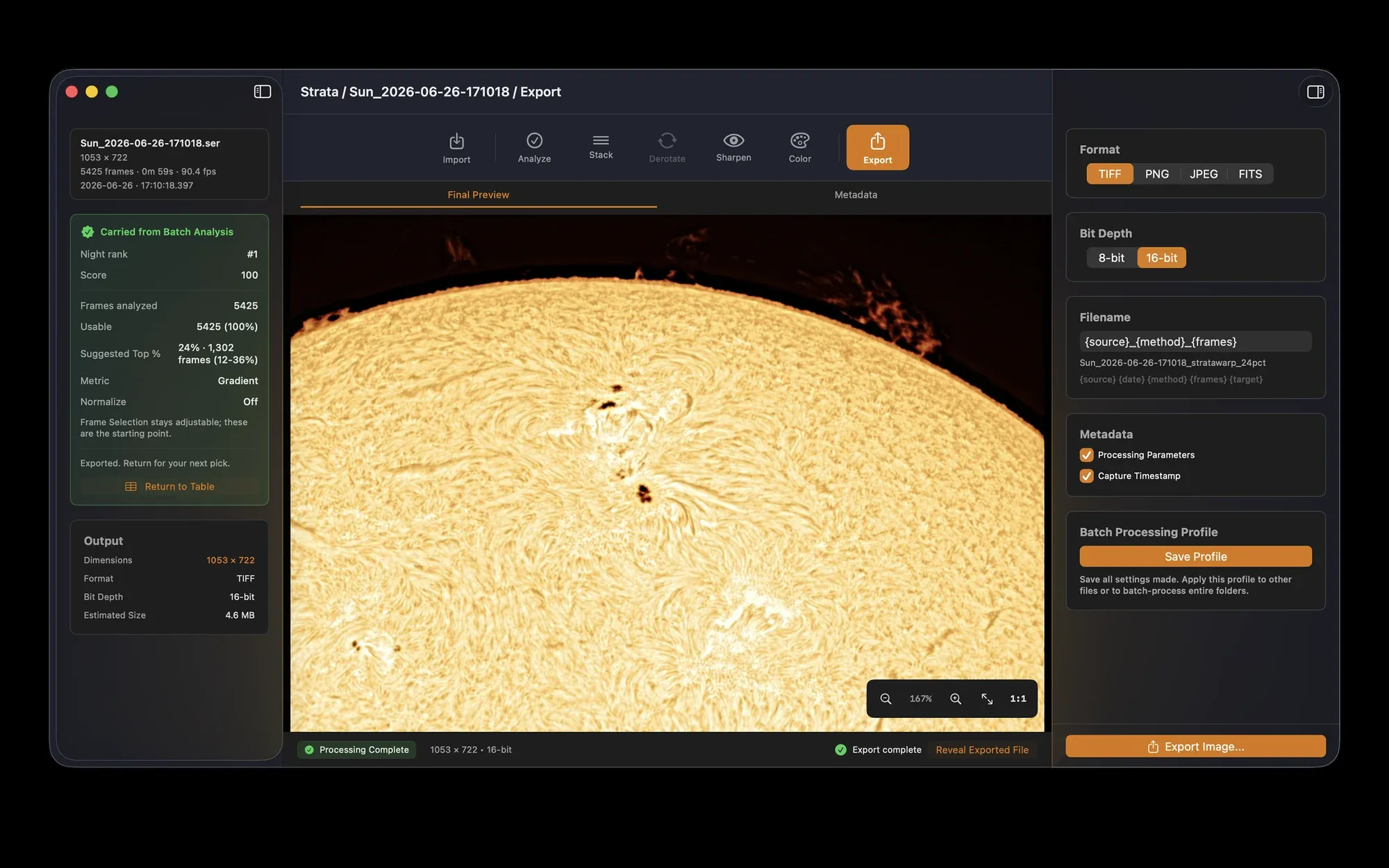Set bit depth to 8-bit

pyautogui.click(x=1111, y=258)
